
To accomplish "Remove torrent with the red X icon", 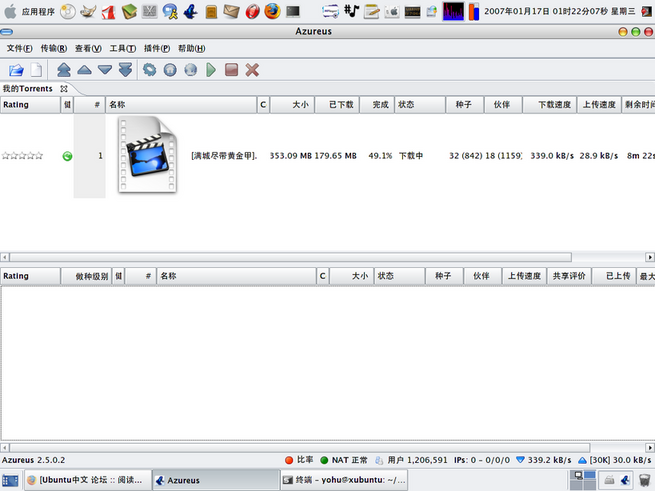I will [252, 70].
